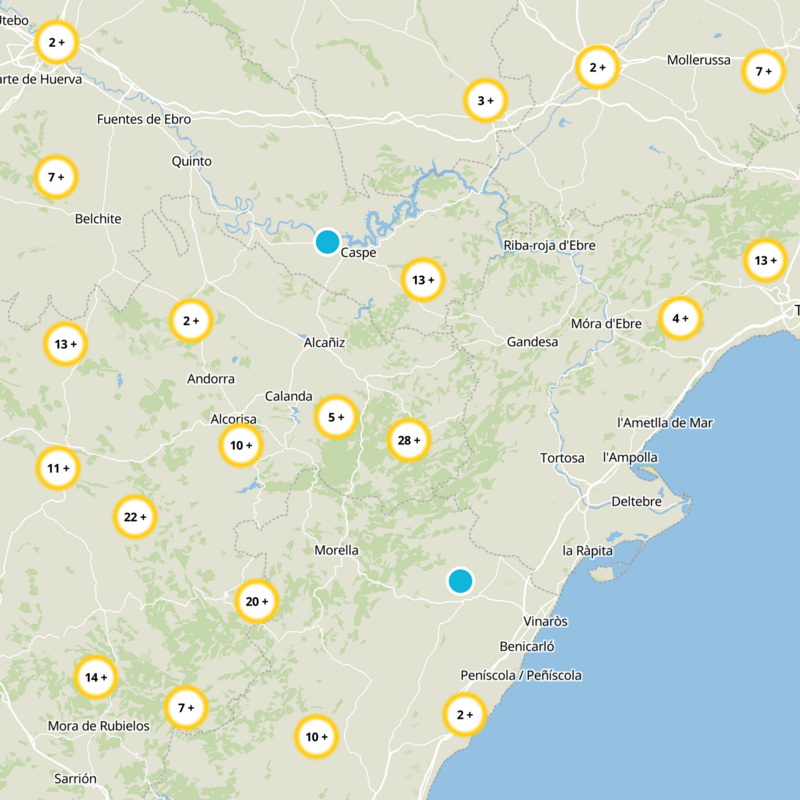Click the Belchite town label
The height and width of the screenshot is (800, 800).
98,219
